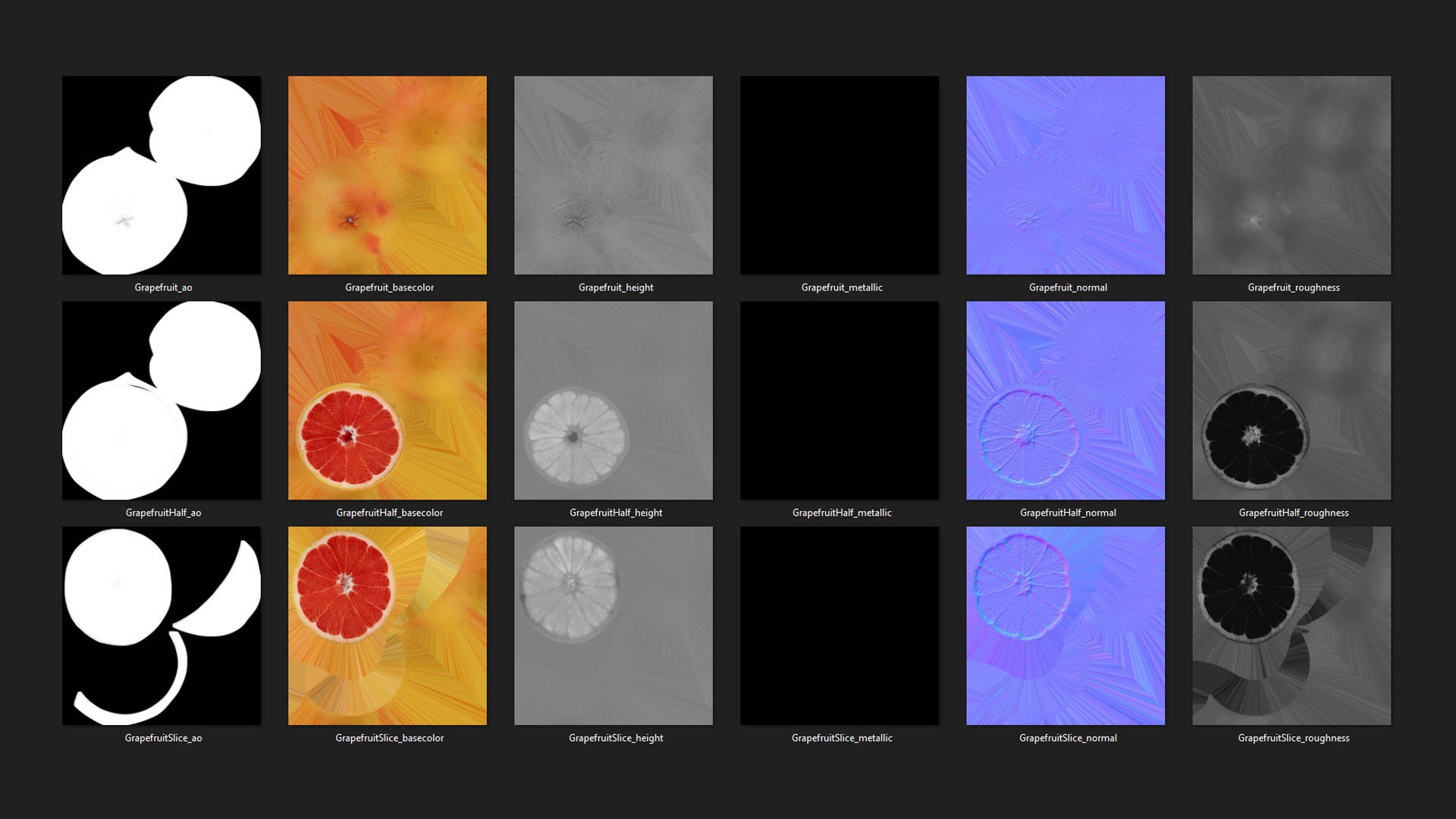The height and width of the screenshot is (819, 1456).
Task: Select the GrapefruitHalf_metallic thumbnail
Action: point(839,400)
